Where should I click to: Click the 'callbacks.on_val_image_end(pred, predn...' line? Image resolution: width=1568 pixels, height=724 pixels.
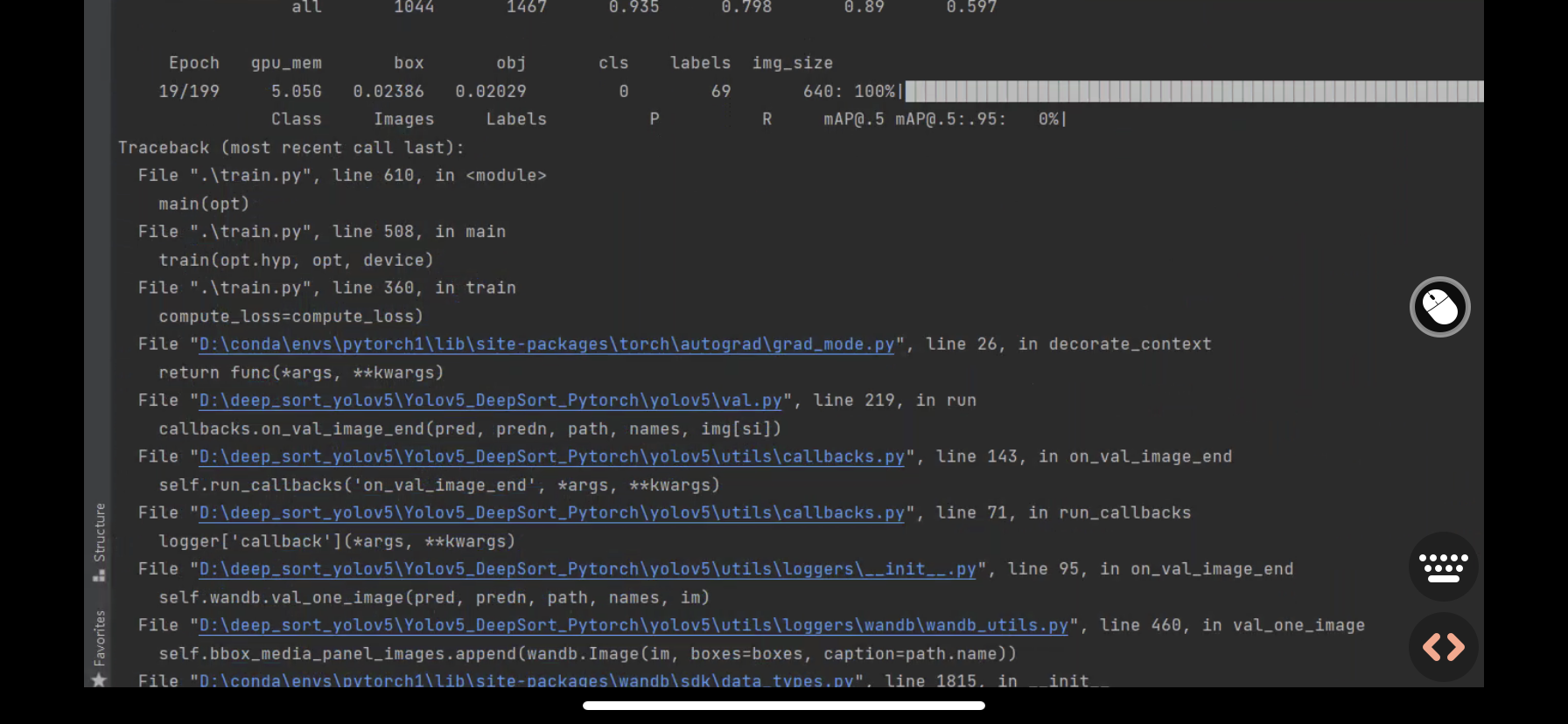coord(470,429)
